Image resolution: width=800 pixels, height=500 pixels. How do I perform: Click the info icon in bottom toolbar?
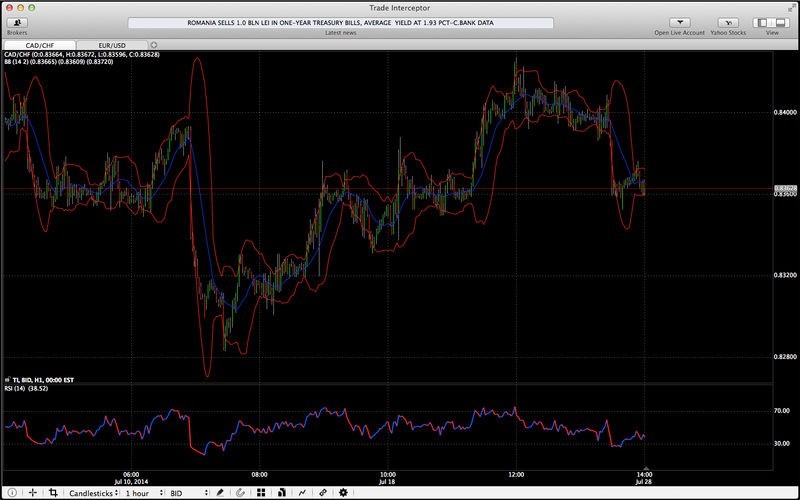click(11, 493)
